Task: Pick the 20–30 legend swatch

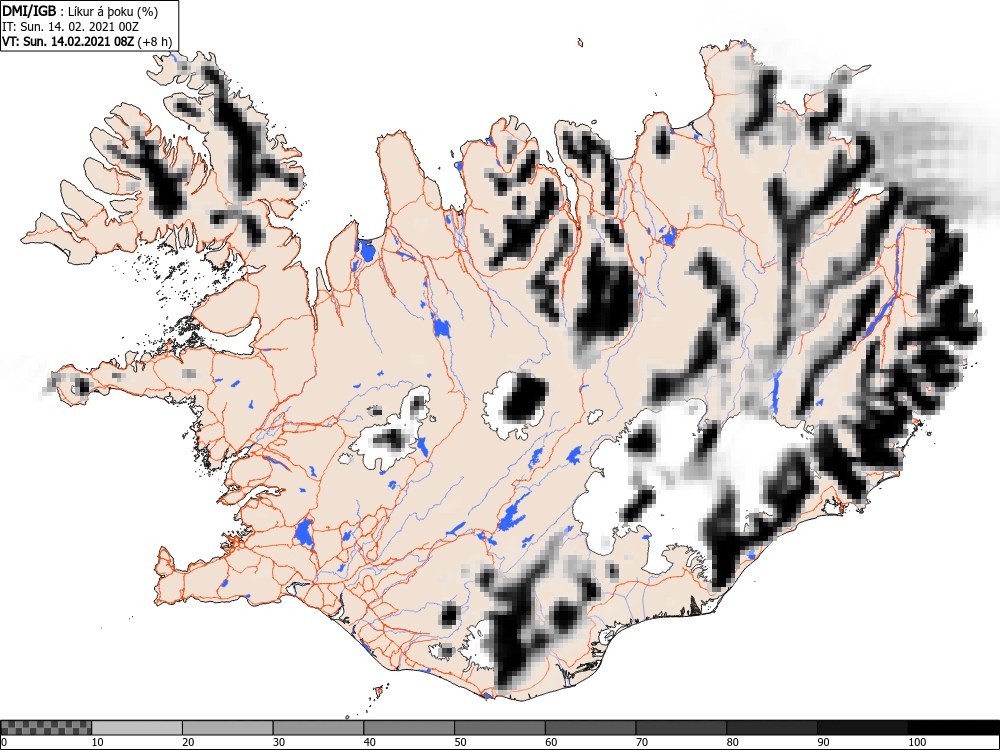Action: click(x=228, y=728)
